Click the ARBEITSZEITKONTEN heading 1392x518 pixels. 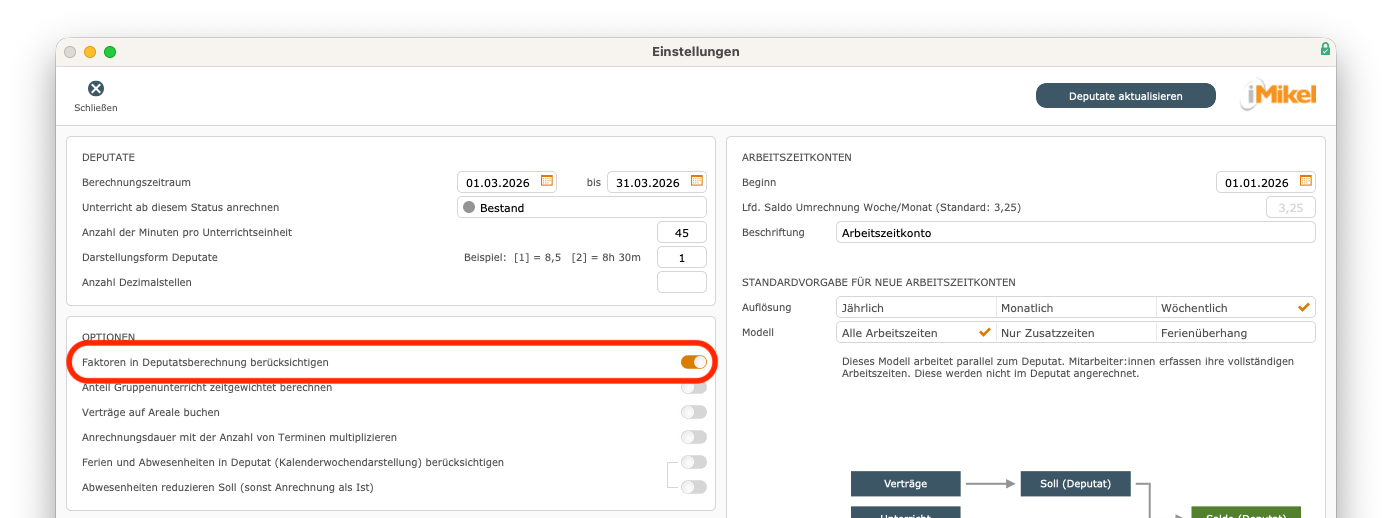(797, 157)
